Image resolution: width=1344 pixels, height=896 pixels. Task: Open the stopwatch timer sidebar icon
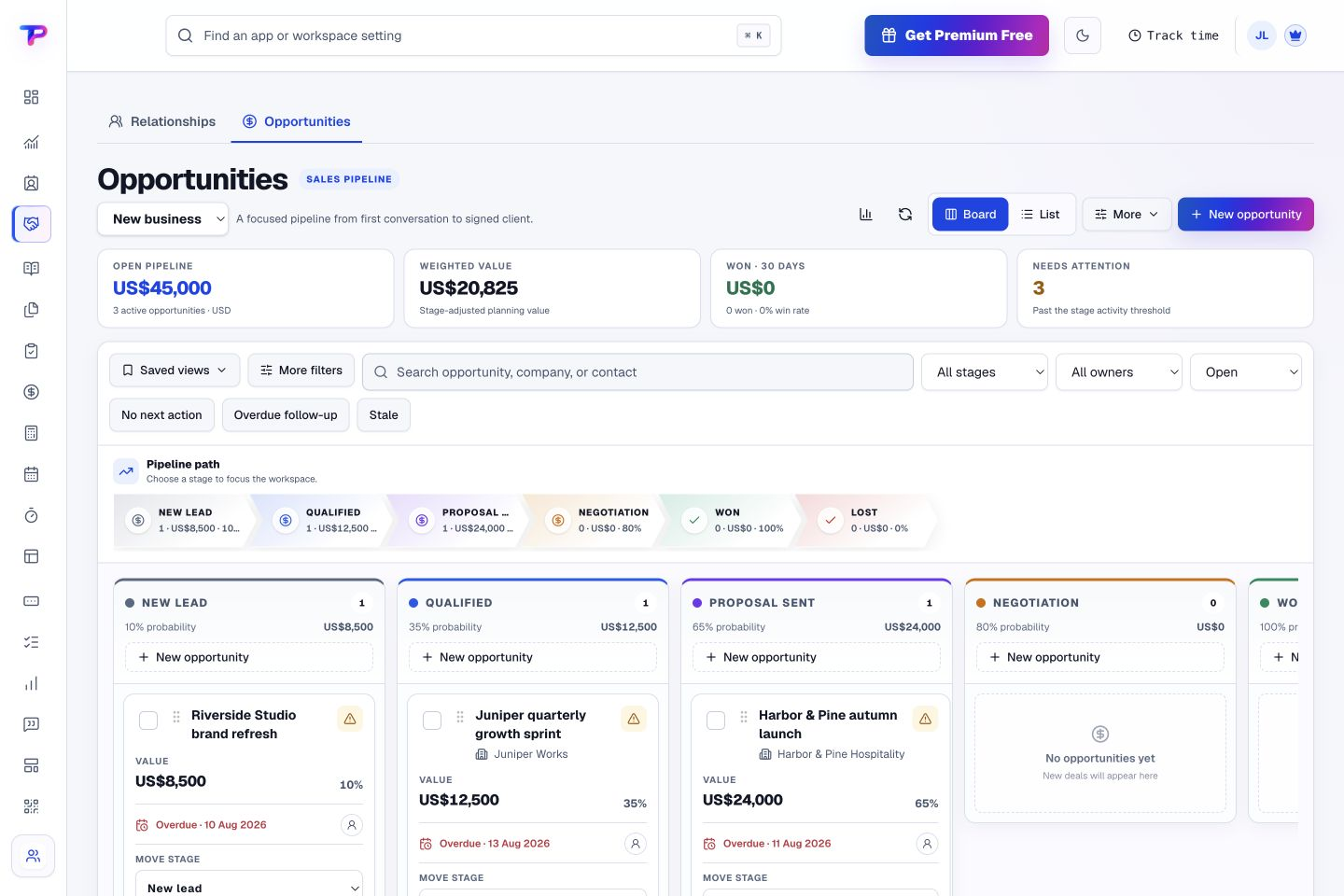(x=31, y=515)
